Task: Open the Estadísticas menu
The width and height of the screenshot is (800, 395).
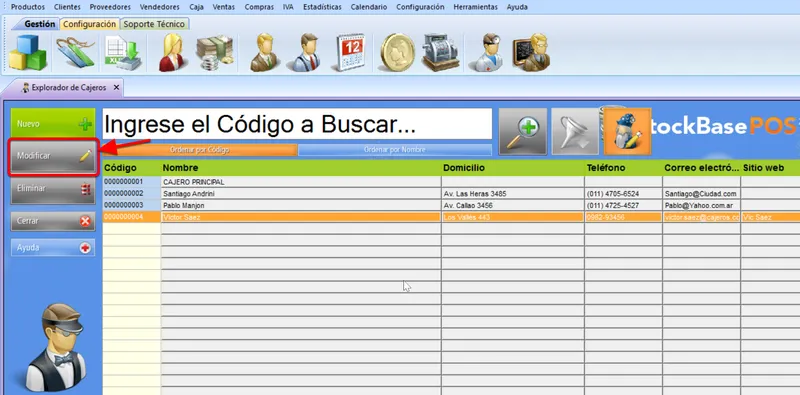Action: pyautogui.click(x=322, y=7)
